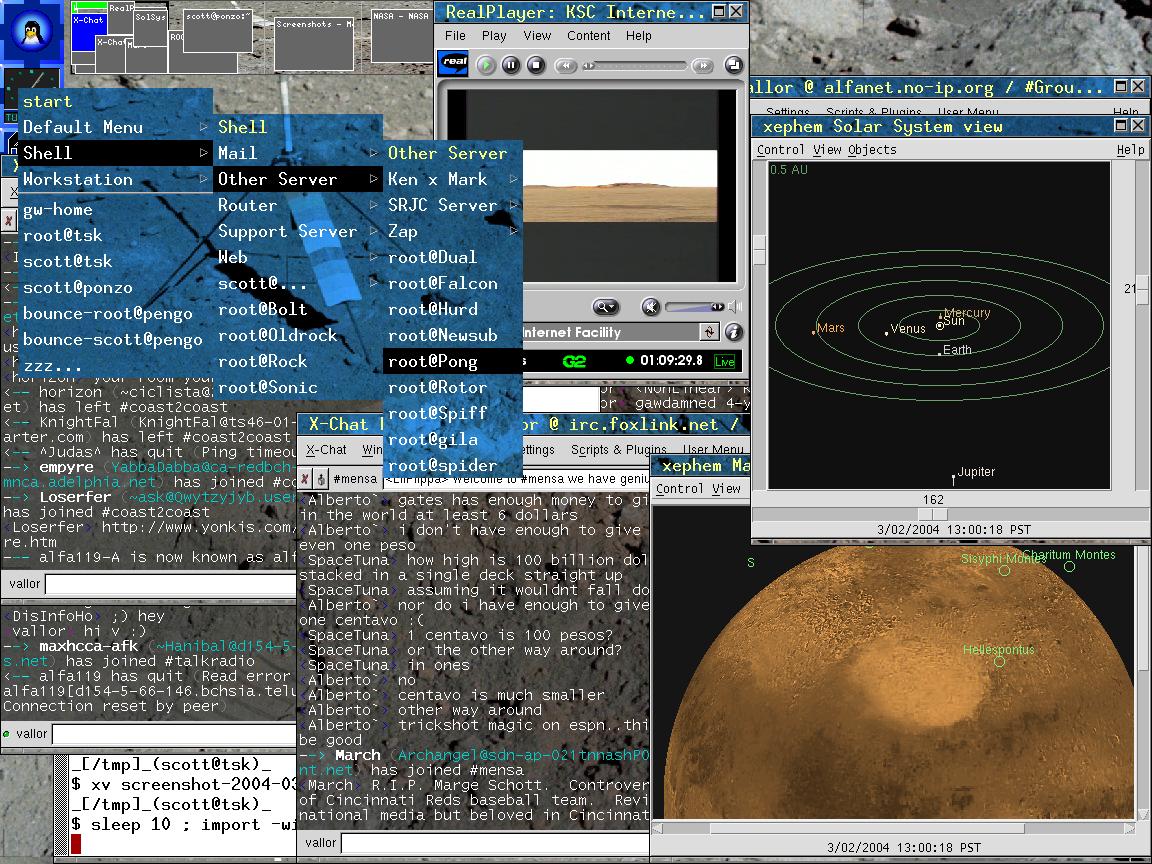Open the RealPlayer zoom magnifier dropdown
Viewport: 1152px width, 864px height.
605,306
